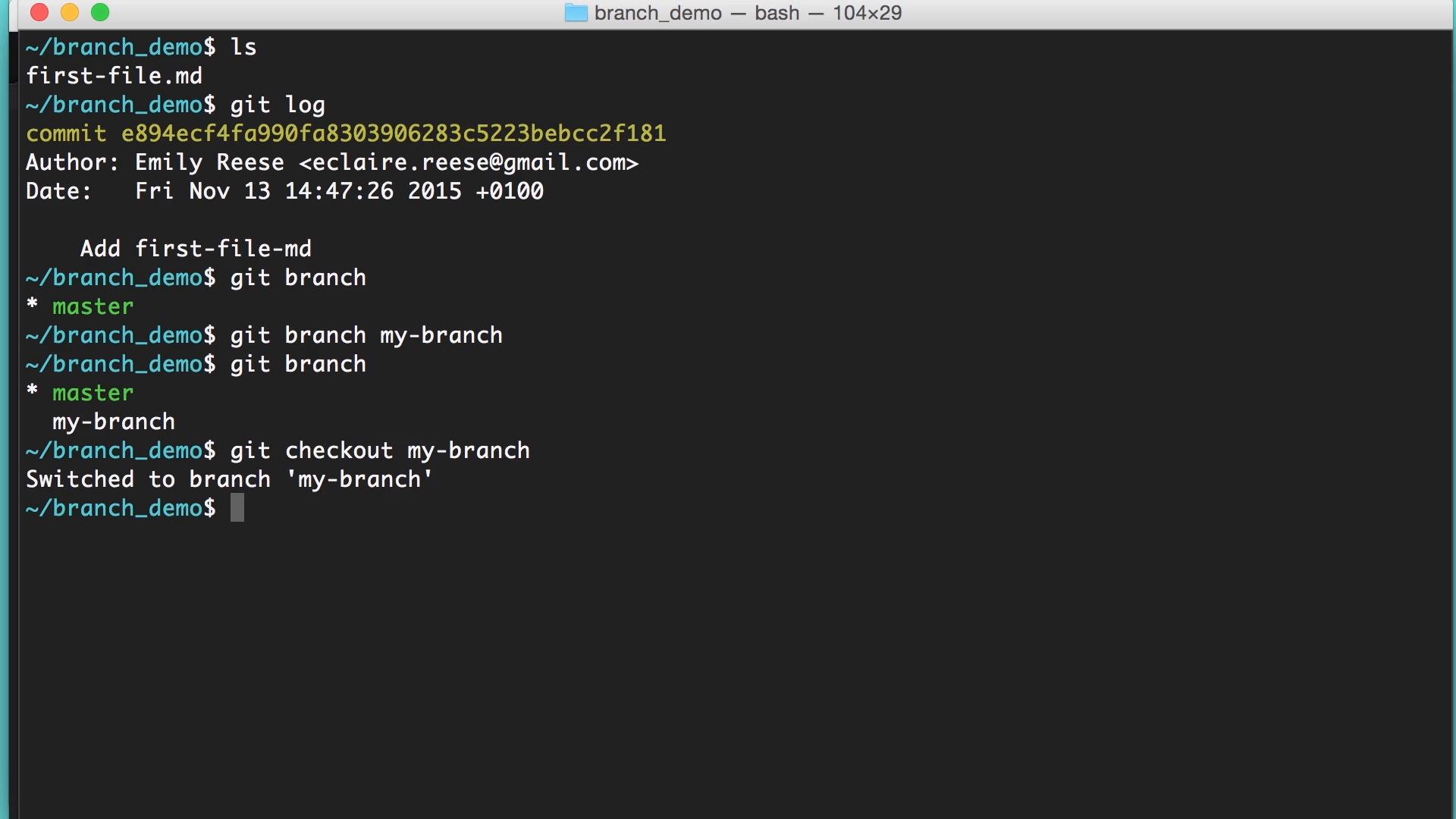Click the 'first-file.md' file name output
This screenshot has height=819, width=1456.
pos(114,76)
